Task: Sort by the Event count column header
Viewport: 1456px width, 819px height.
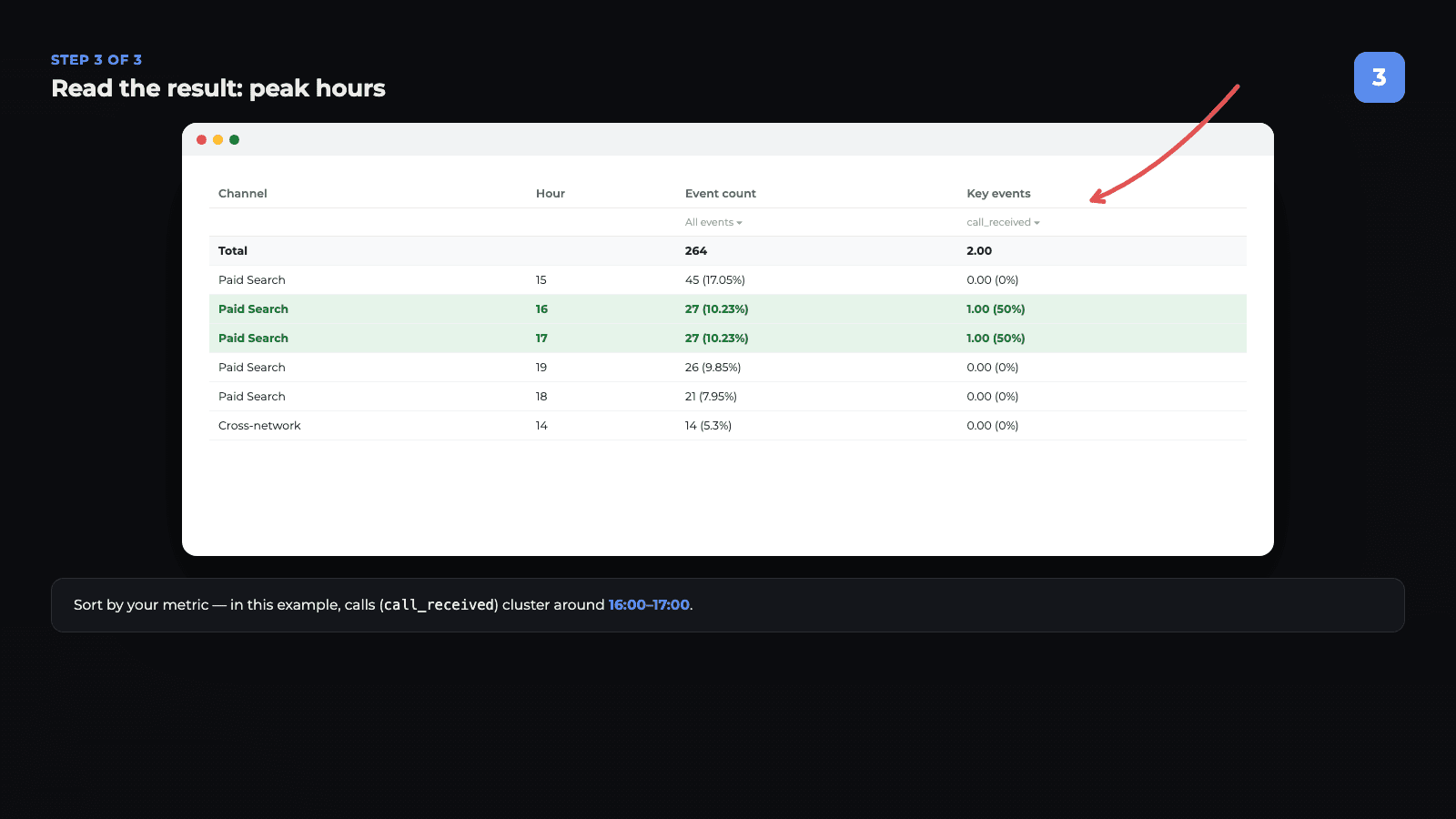Action: [720, 193]
